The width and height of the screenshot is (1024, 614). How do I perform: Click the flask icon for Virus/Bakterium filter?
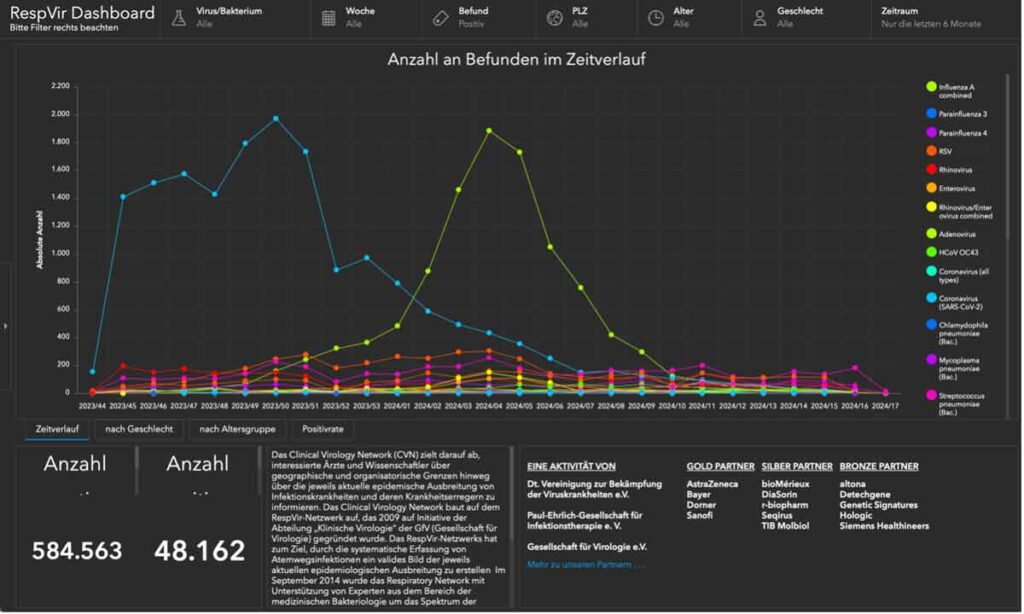(x=178, y=18)
